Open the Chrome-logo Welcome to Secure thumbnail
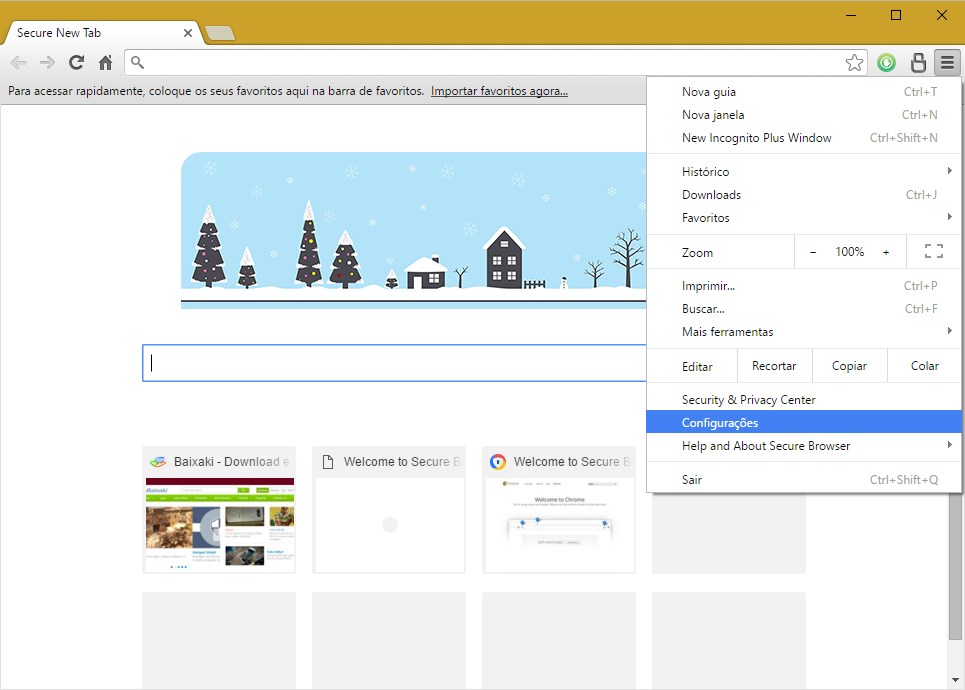 coord(559,510)
